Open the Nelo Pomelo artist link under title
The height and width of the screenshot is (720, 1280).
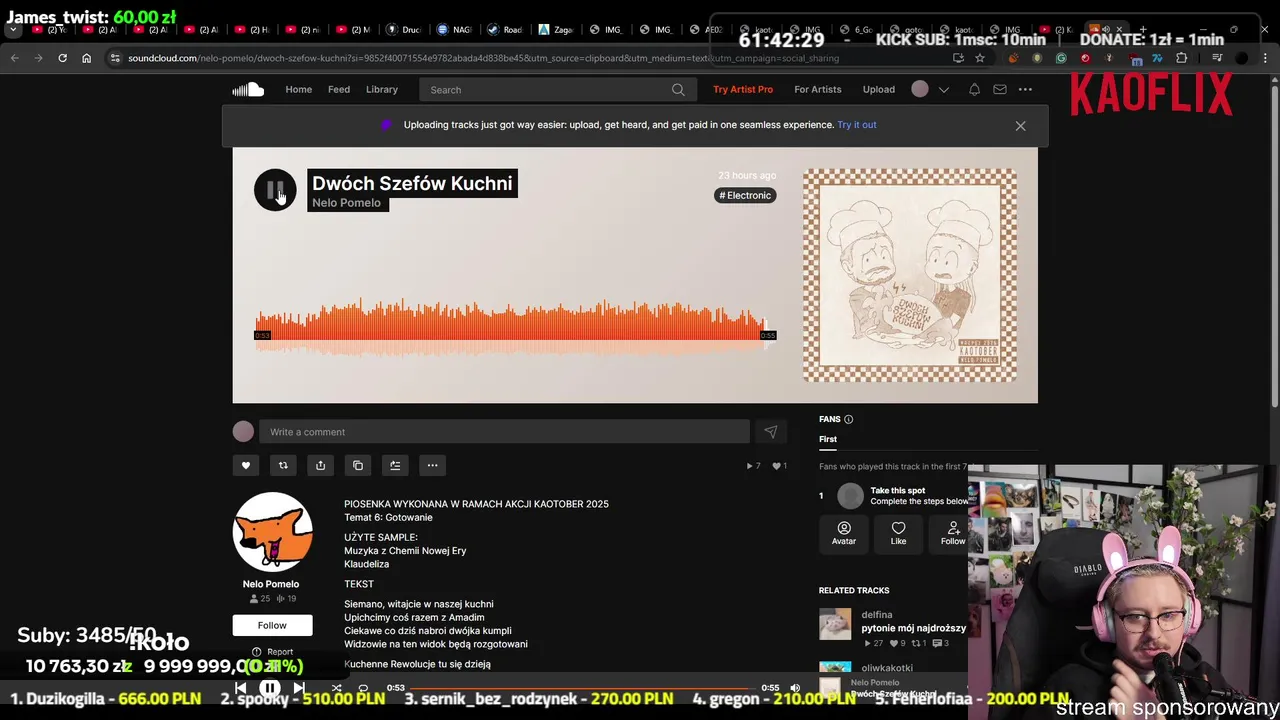tap(346, 203)
